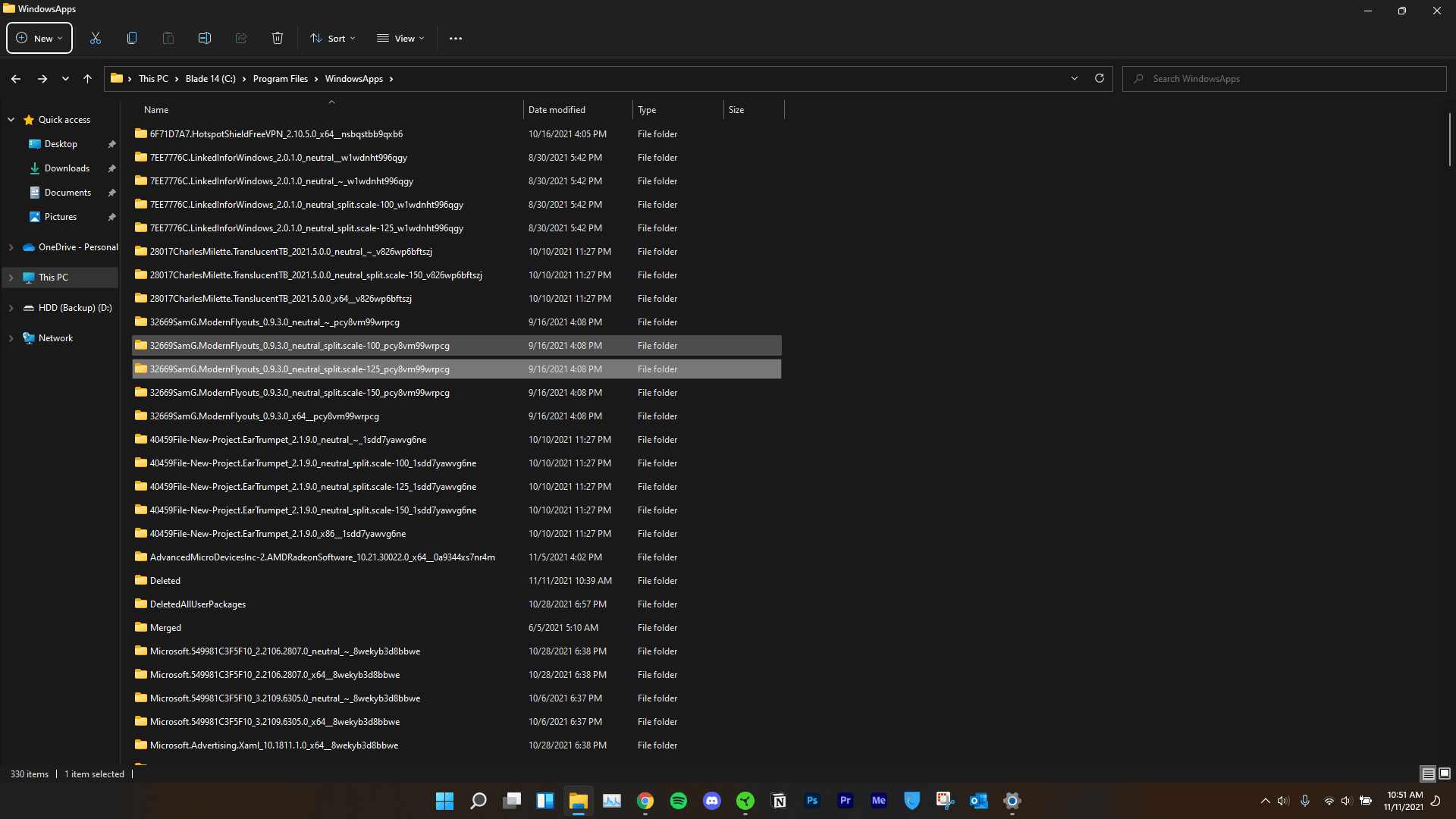Expand address bar history dropdown

click(1075, 79)
